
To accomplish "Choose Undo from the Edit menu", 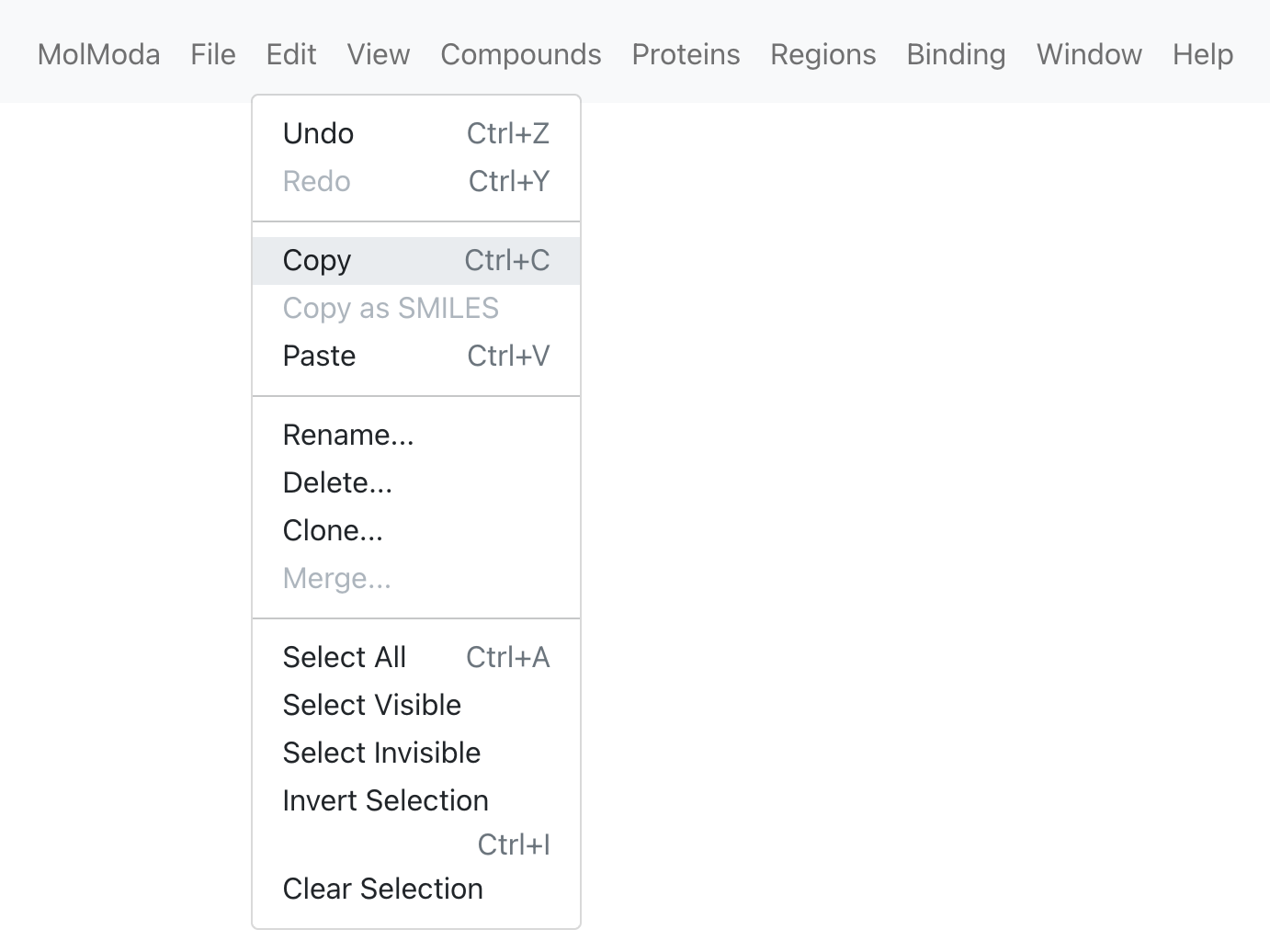I will coord(416,133).
